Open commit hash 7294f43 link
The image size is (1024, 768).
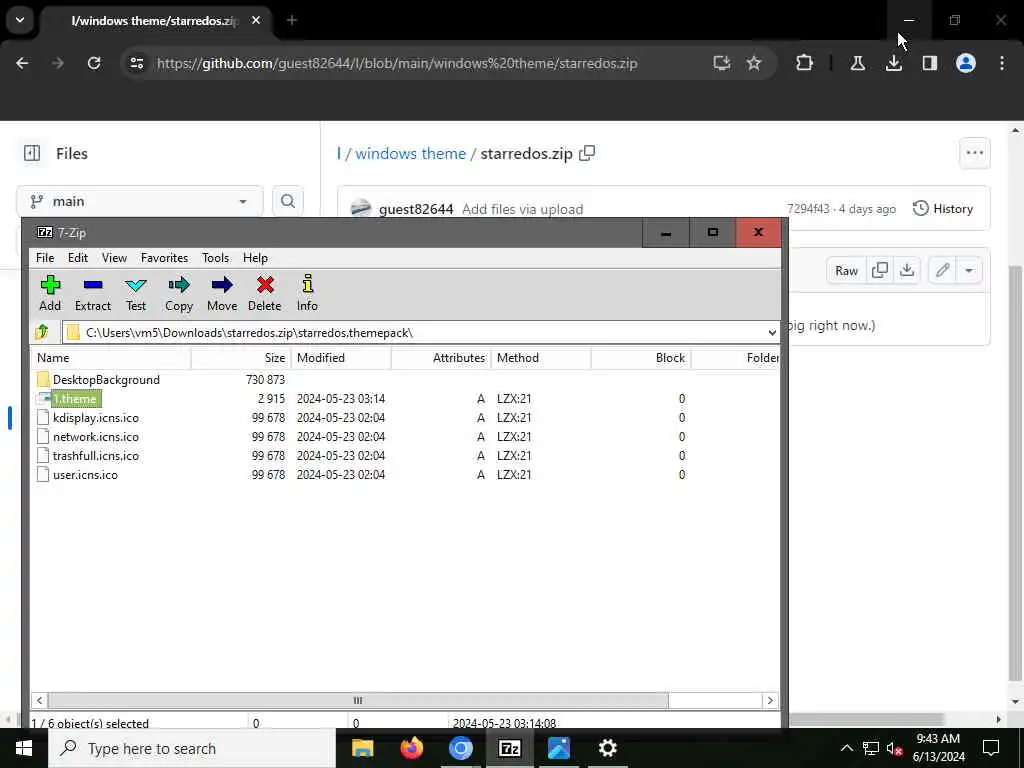coord(808,209)
